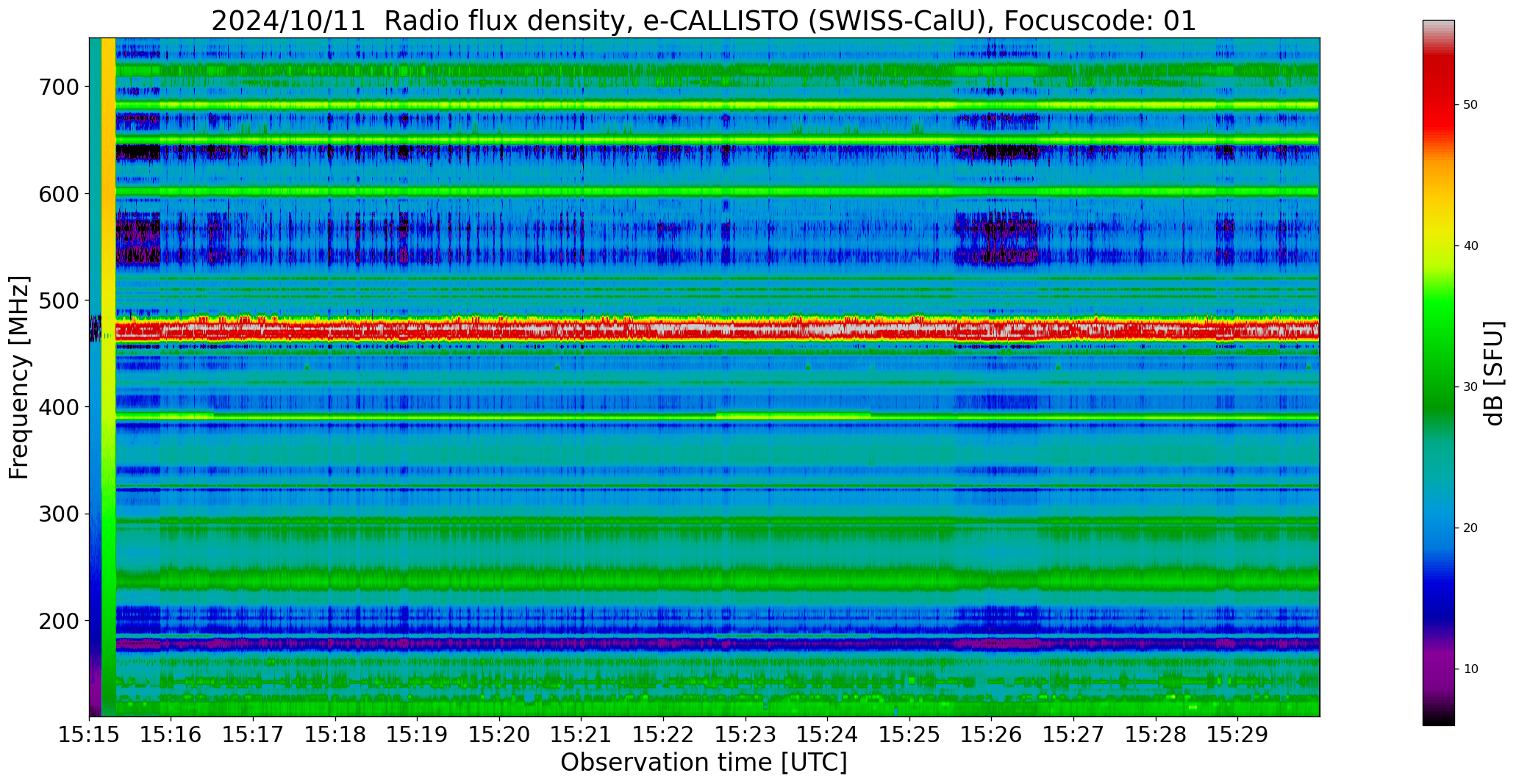Click the 15:16 time tick label
Screen dimensions: 1516x784
pos(171,735)
